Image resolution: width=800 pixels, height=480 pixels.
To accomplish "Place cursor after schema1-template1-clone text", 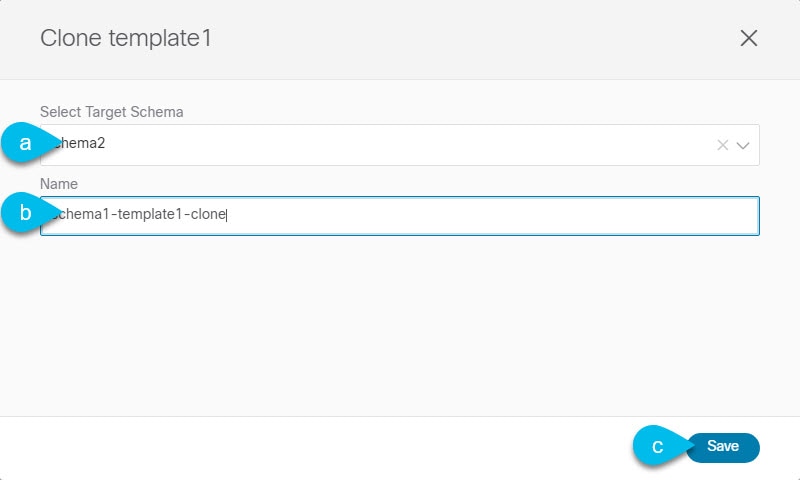I will pyautogui.click(x=226, y=215).
